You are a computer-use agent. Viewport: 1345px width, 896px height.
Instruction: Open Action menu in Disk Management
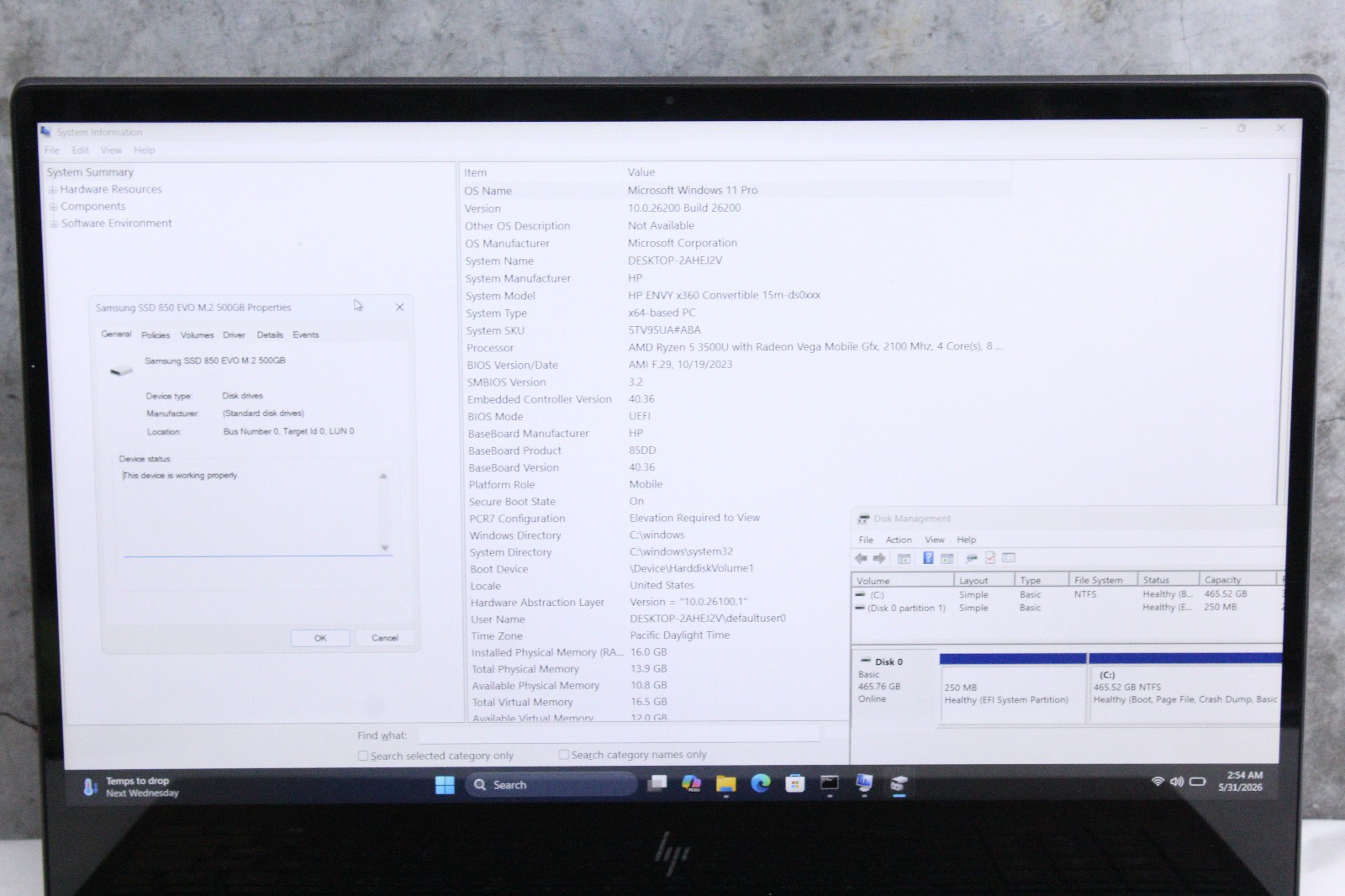pyautogui.click(x=899, y=540)
